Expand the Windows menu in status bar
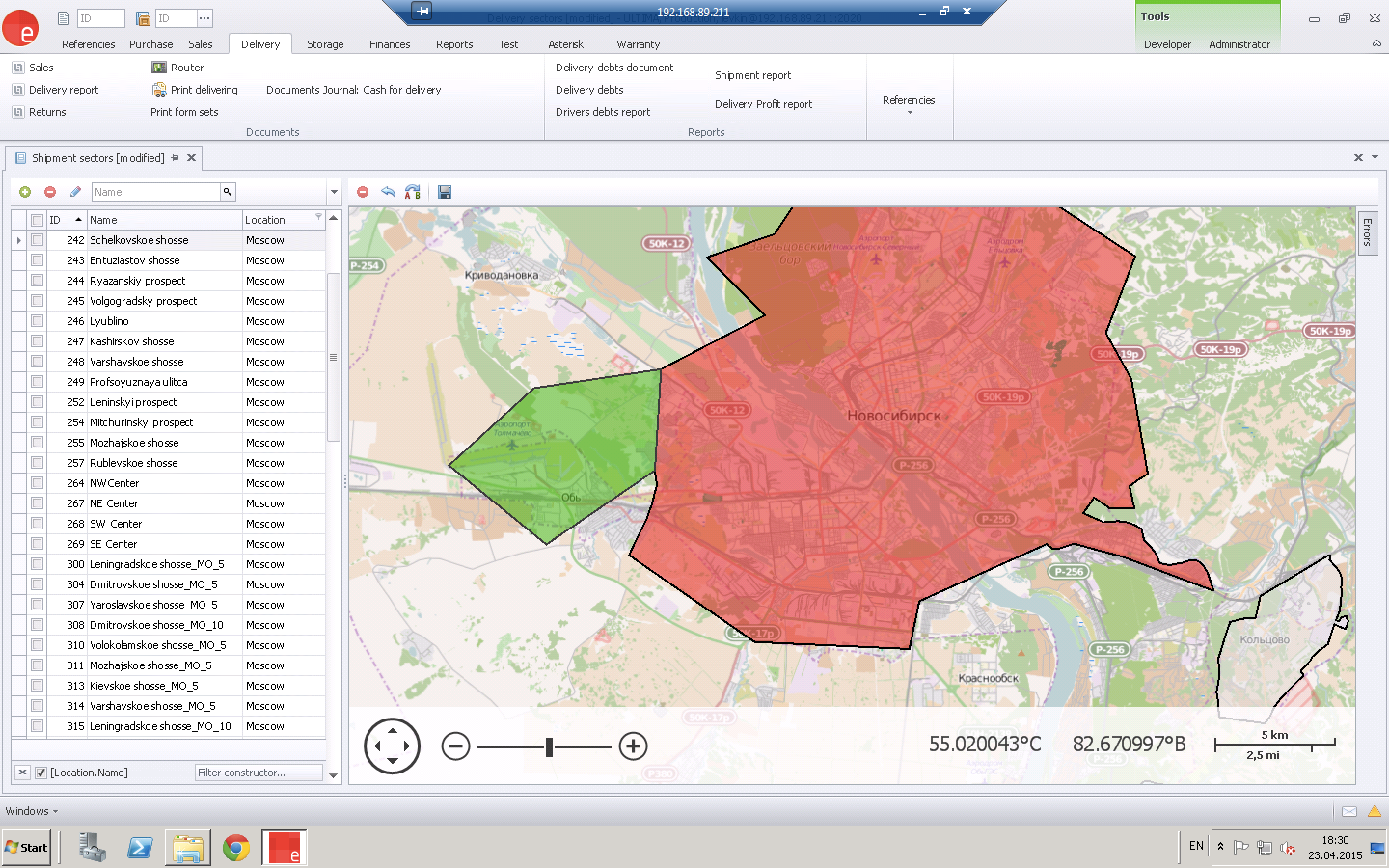The width and height of the screenshot is (1389, 868). (x=31, y=811)
